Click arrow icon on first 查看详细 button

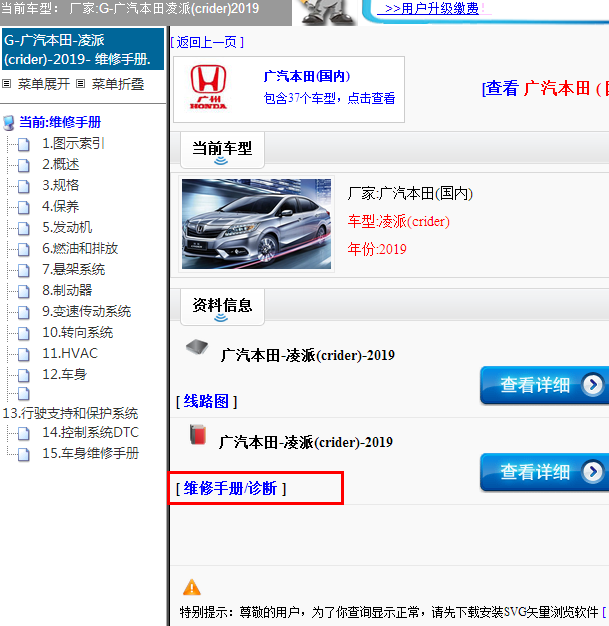(593, 385)
